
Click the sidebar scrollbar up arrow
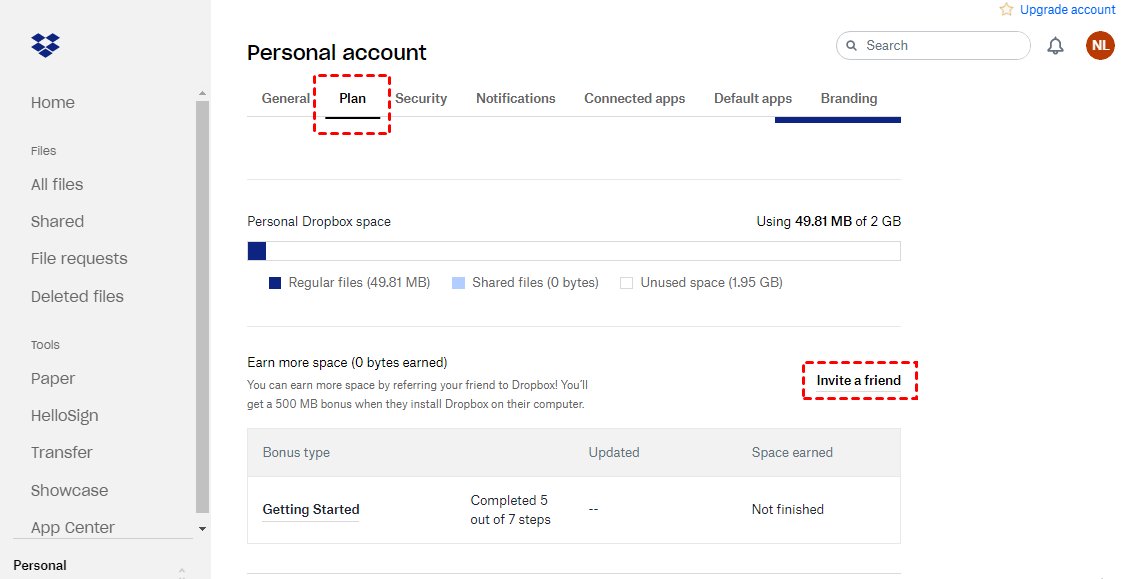(203, 93)
